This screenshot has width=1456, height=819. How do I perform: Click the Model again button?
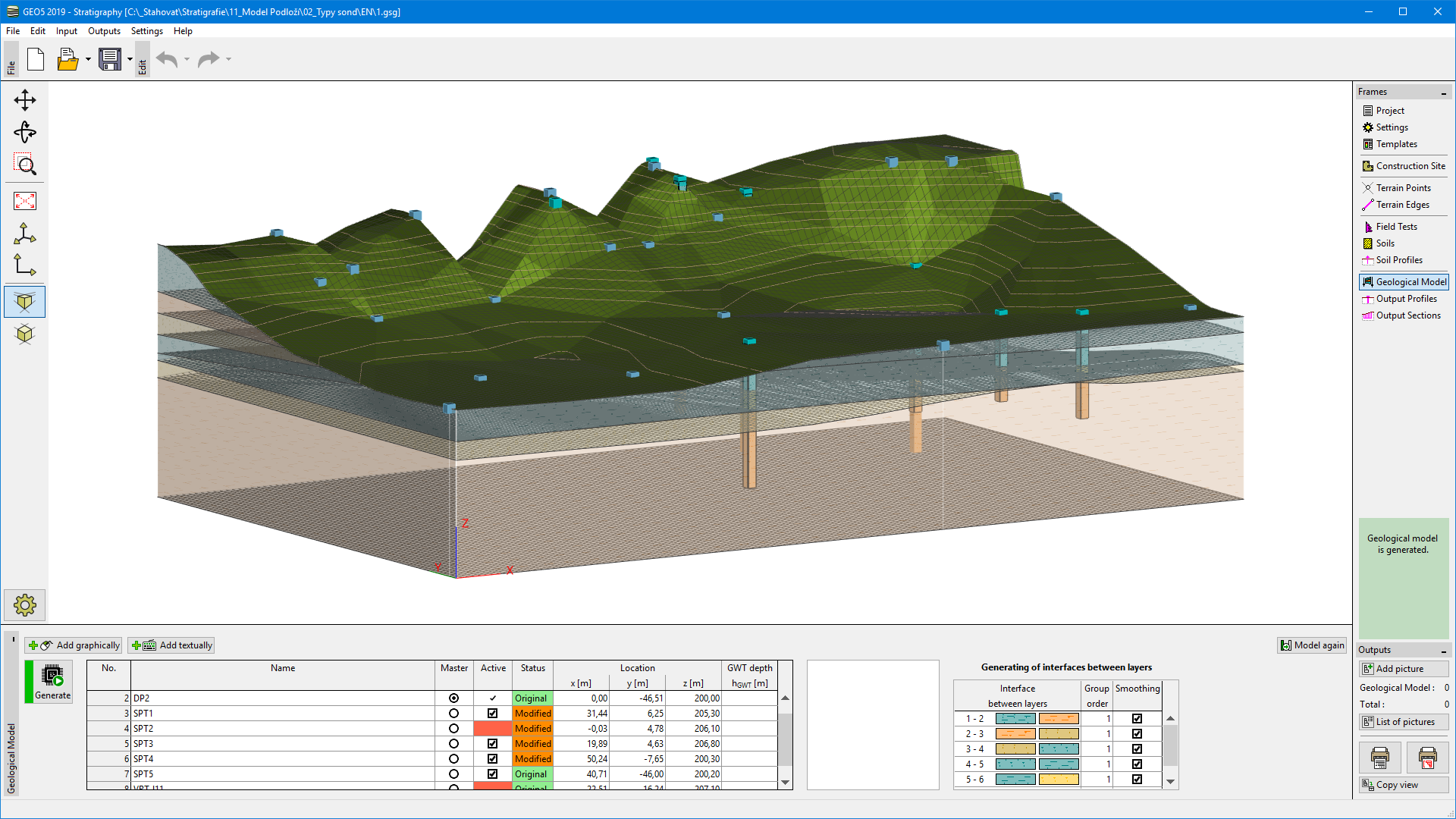point(1312,645)
